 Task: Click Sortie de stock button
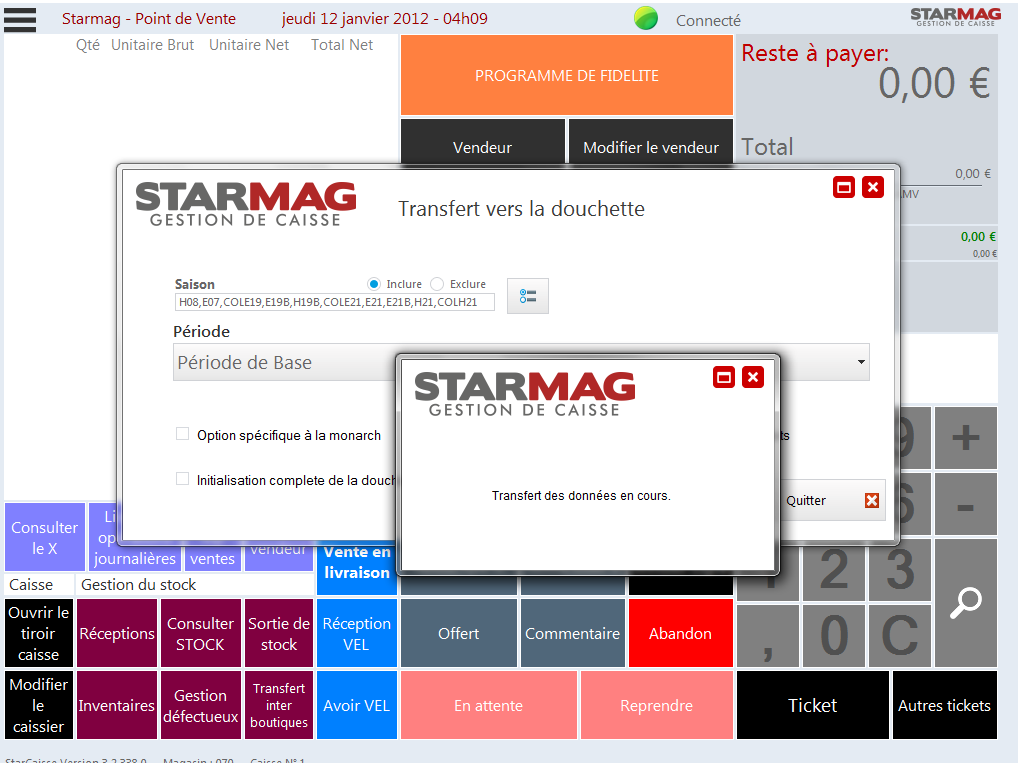click(x=279, y=633)
